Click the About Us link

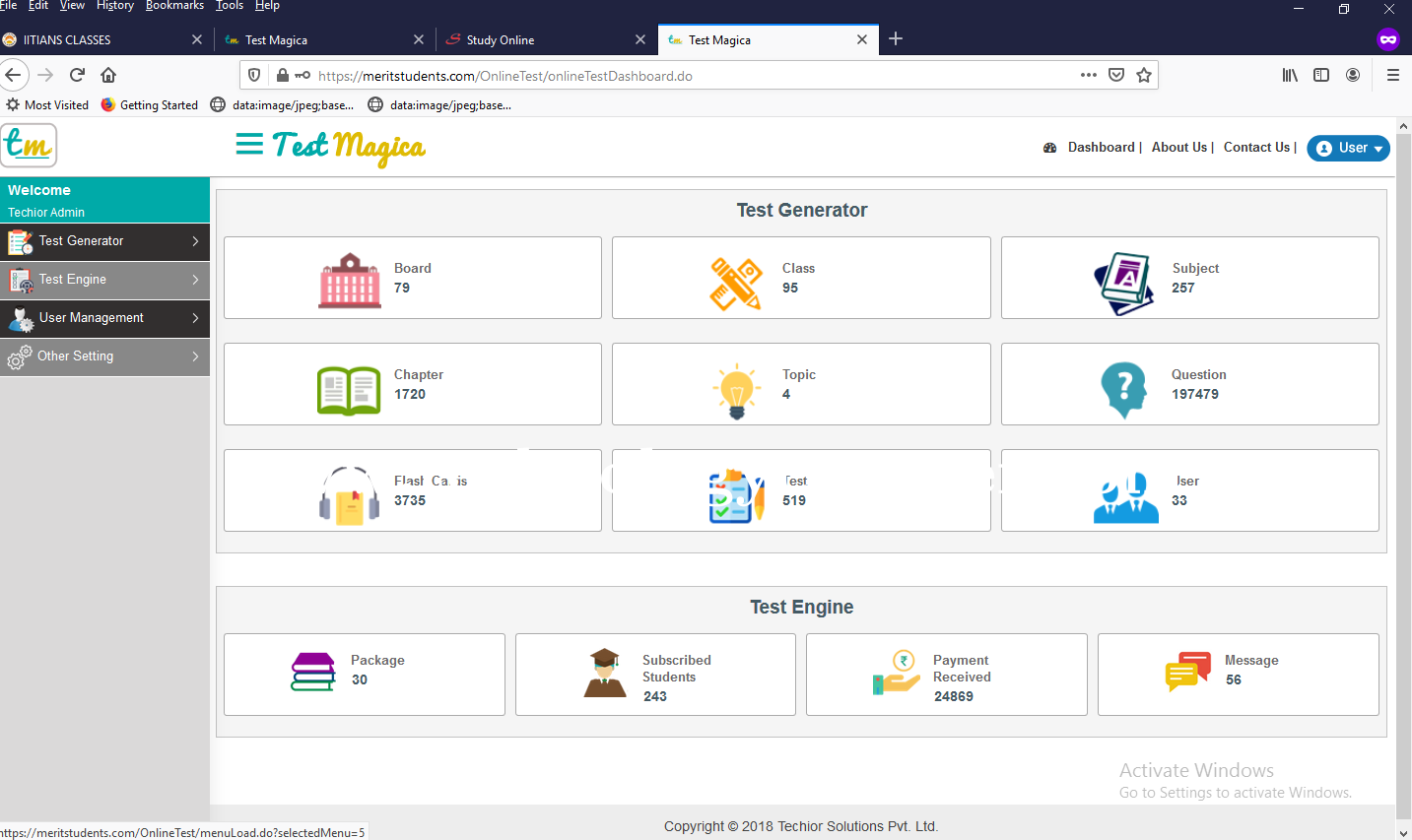click(1179, 148)
